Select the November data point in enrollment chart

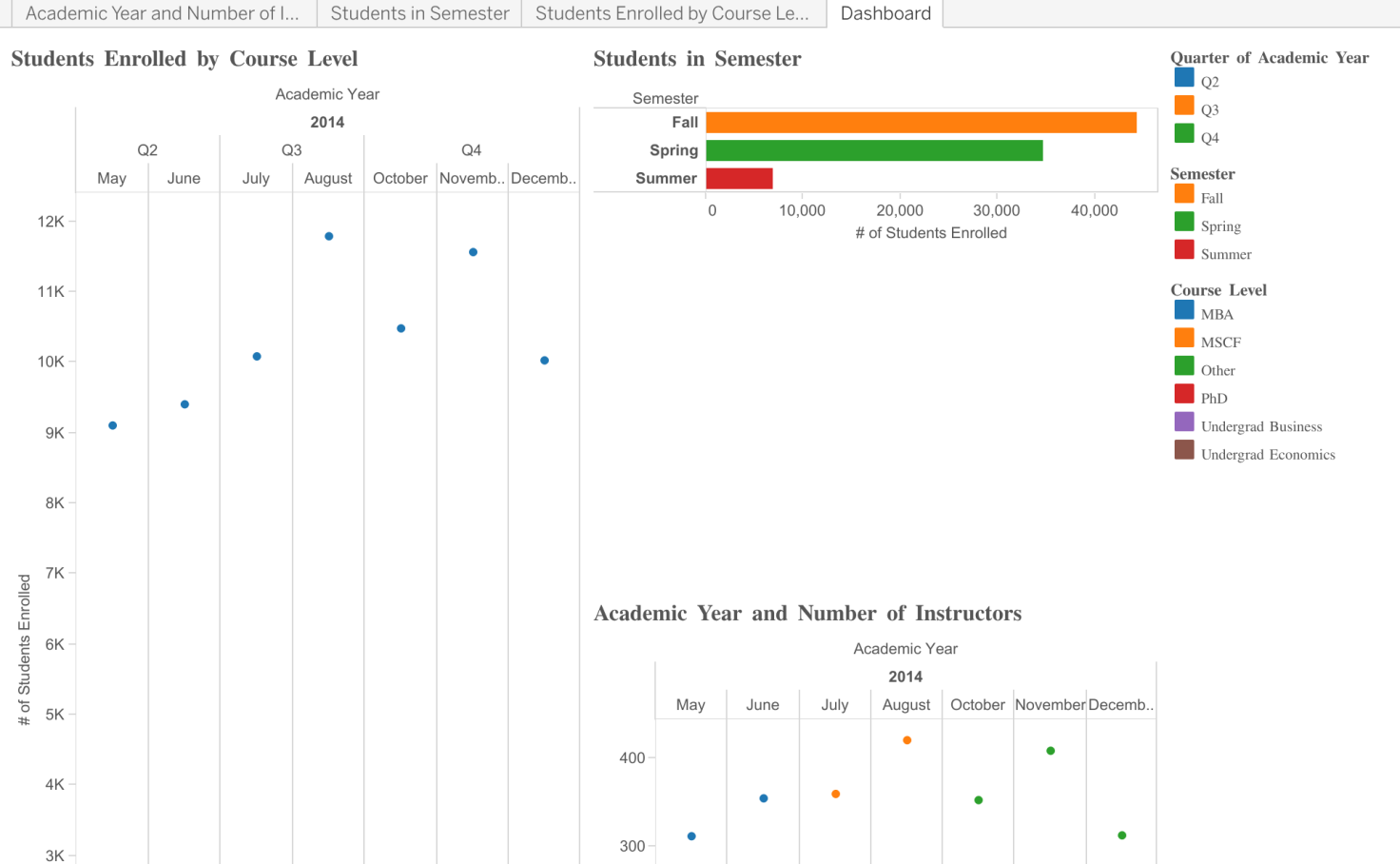click(x=473, y=252)
